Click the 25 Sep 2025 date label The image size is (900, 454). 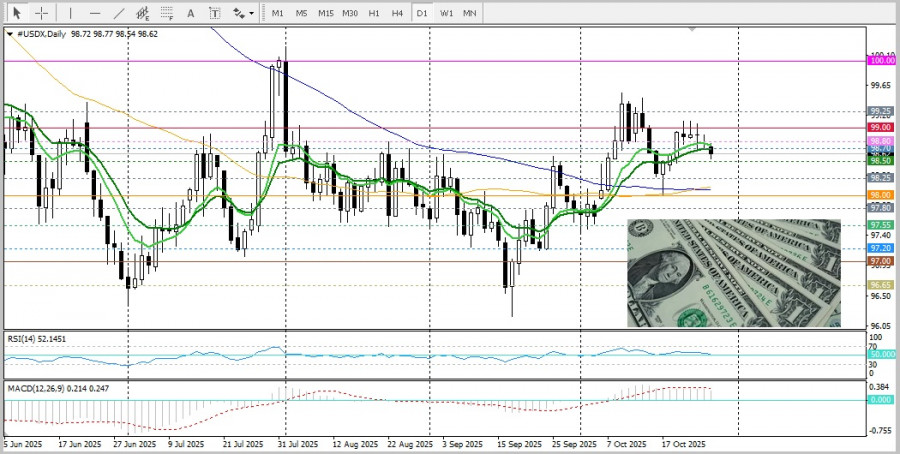(575, 444)
